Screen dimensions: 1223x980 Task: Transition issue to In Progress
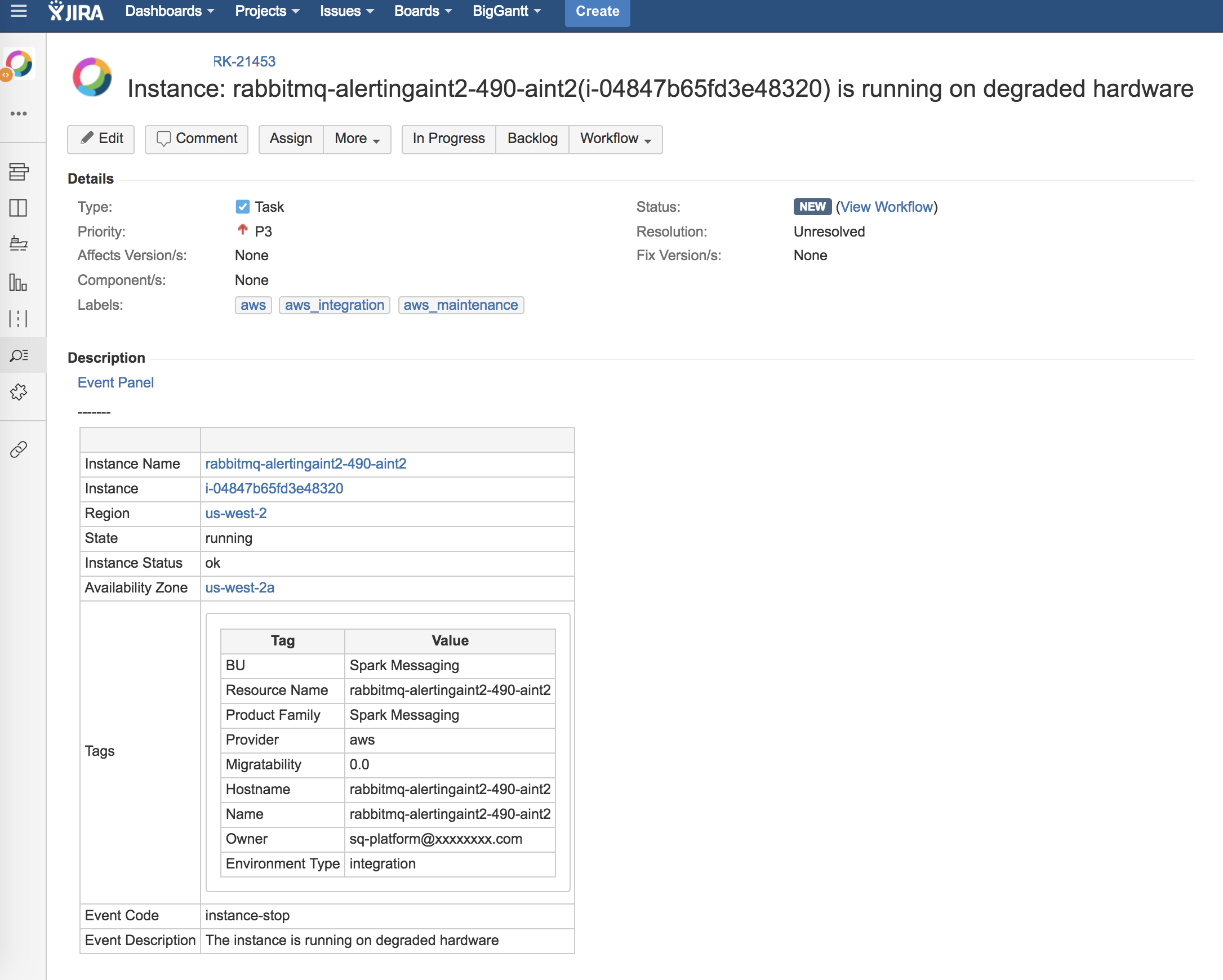[x=448, y=139]
